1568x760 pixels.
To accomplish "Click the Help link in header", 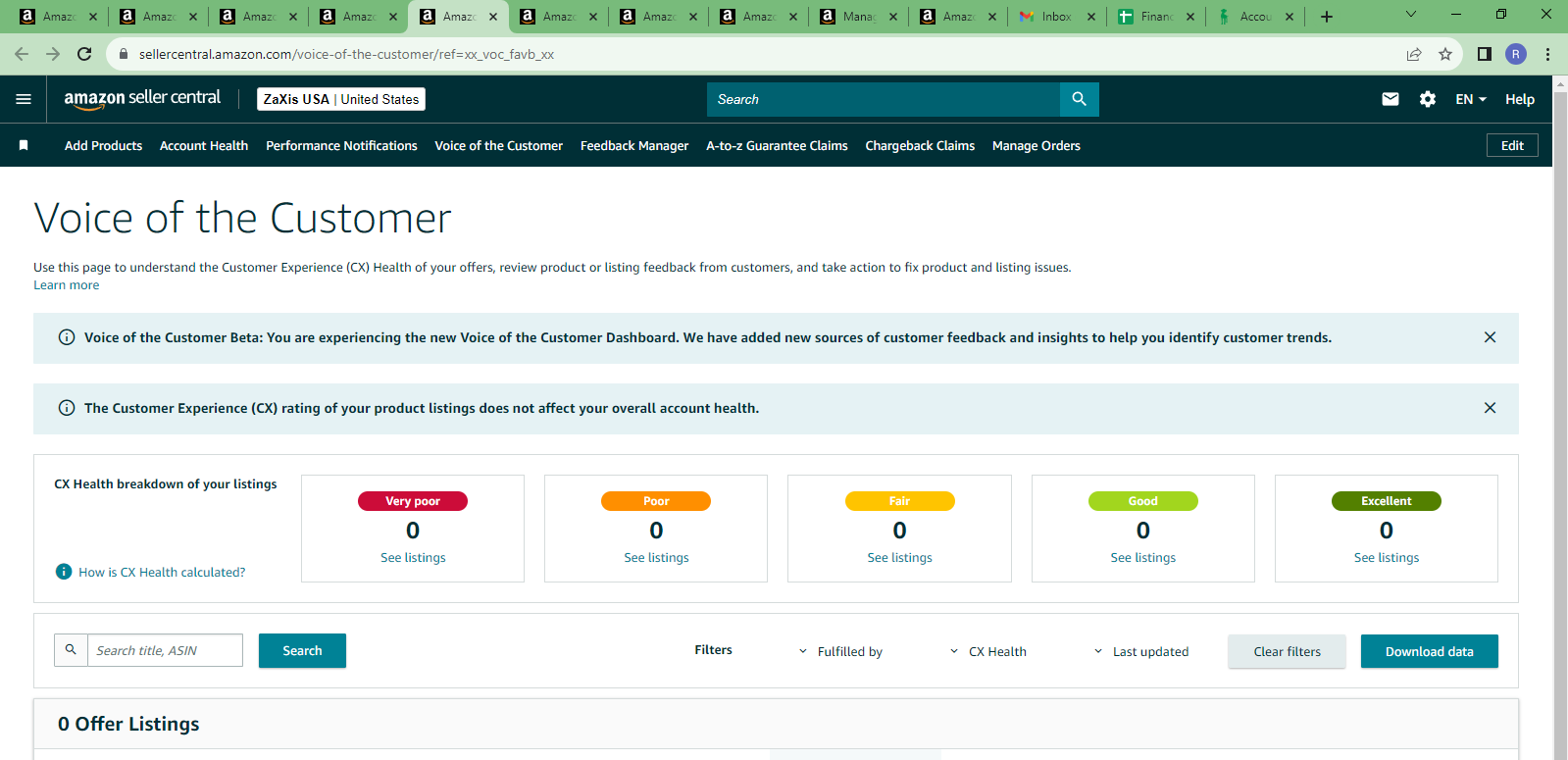I will point(1520,99).
